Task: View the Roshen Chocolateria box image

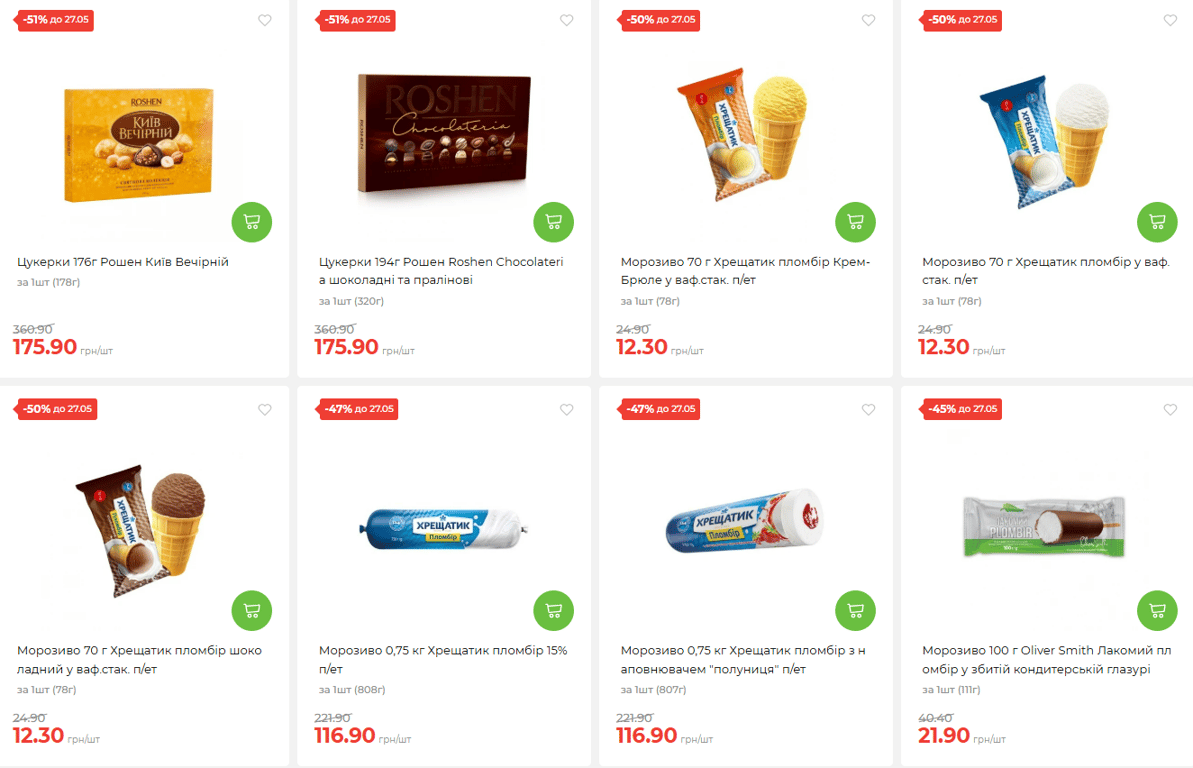Action: (443, 133)
